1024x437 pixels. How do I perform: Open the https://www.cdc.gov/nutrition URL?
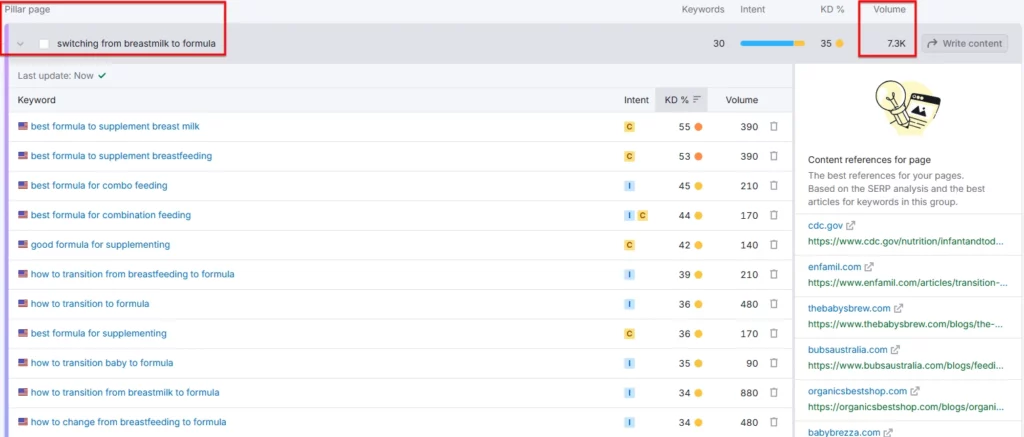click(906, 241)
